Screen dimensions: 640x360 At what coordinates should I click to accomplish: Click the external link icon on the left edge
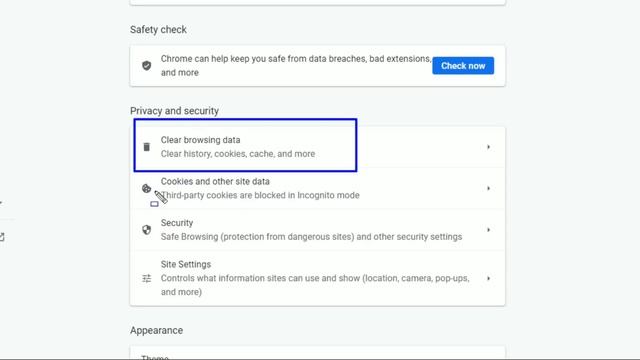(x=2, y=237)
